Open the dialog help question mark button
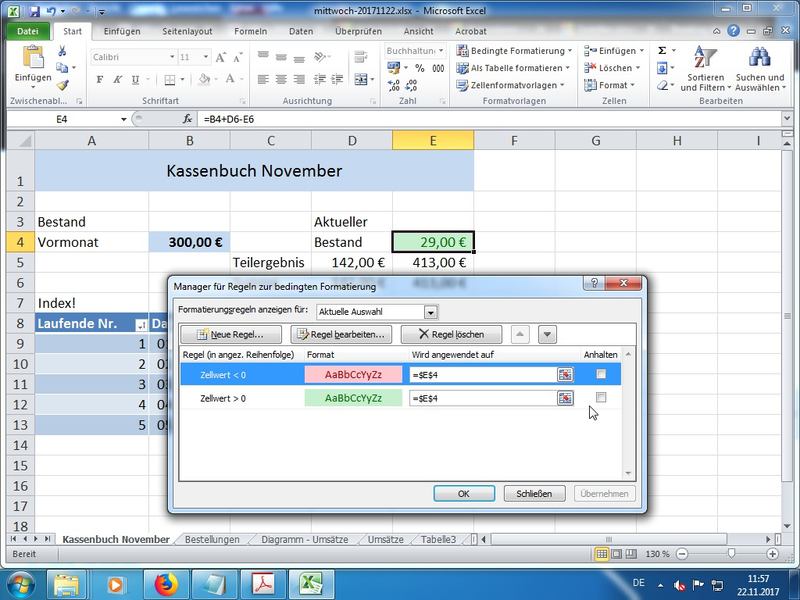The width and height of the screenshot is (800, 600). tap(596, 285)
